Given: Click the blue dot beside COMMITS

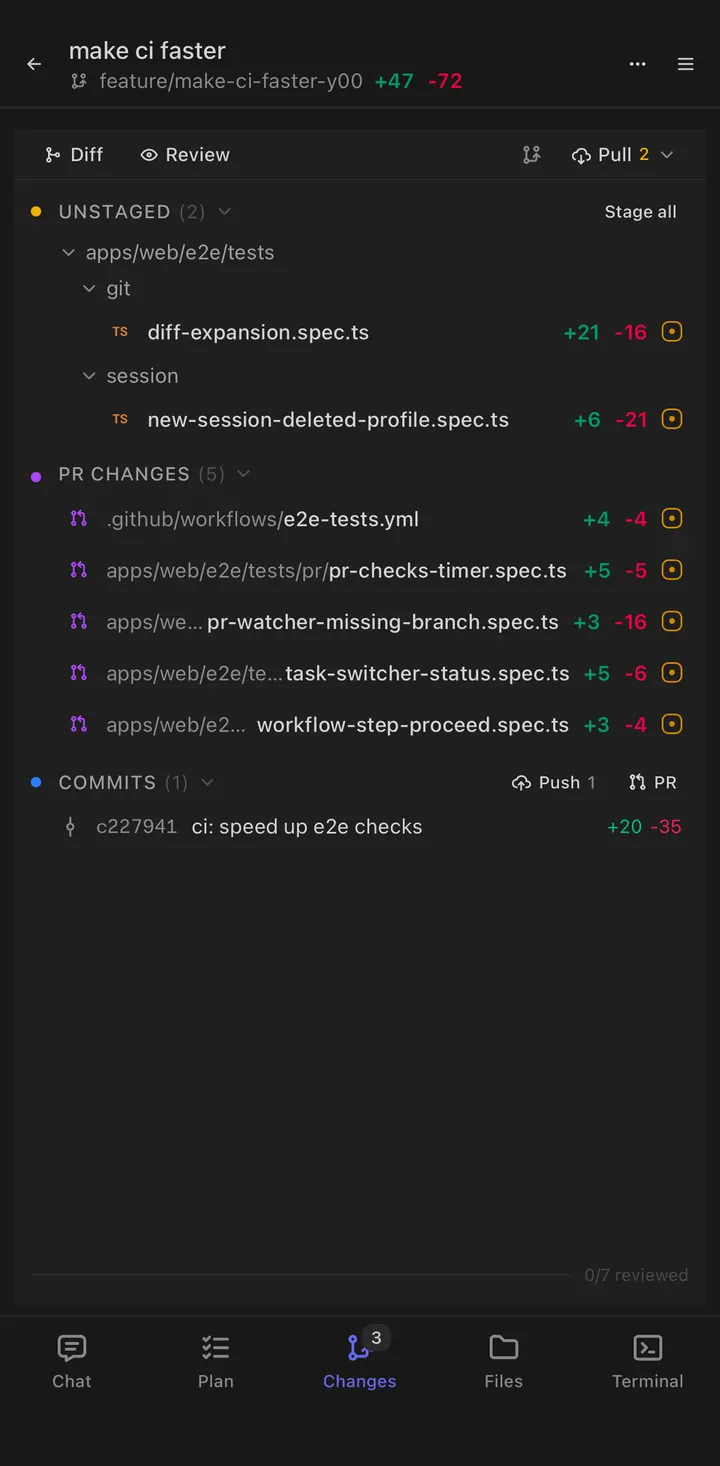Looking at the screenshot, I should (36, 782).
